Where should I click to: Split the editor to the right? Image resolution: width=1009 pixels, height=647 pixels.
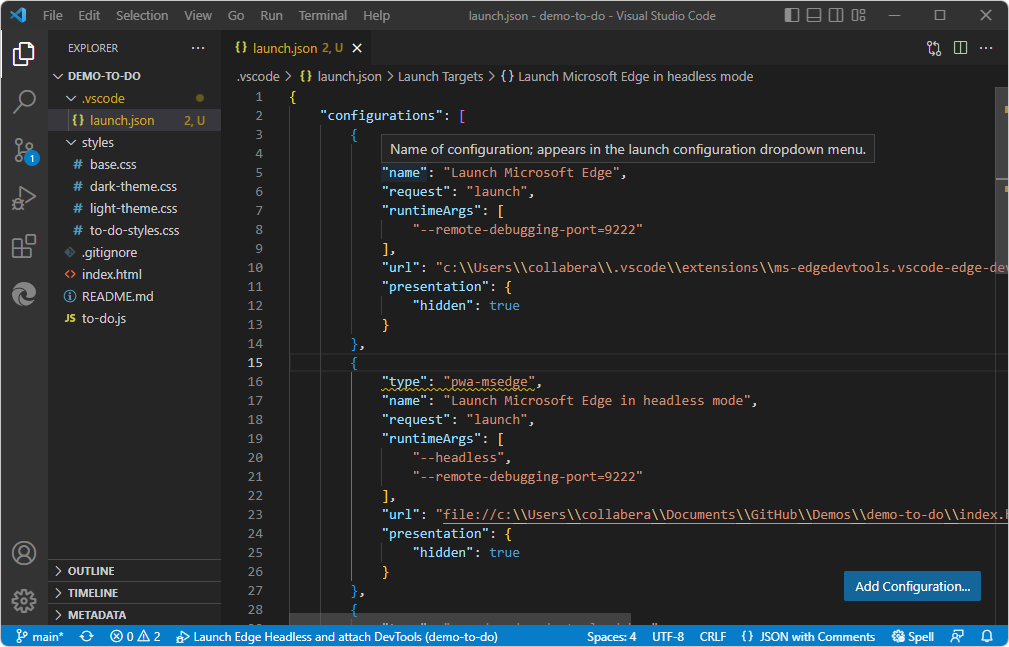[960, 47]
